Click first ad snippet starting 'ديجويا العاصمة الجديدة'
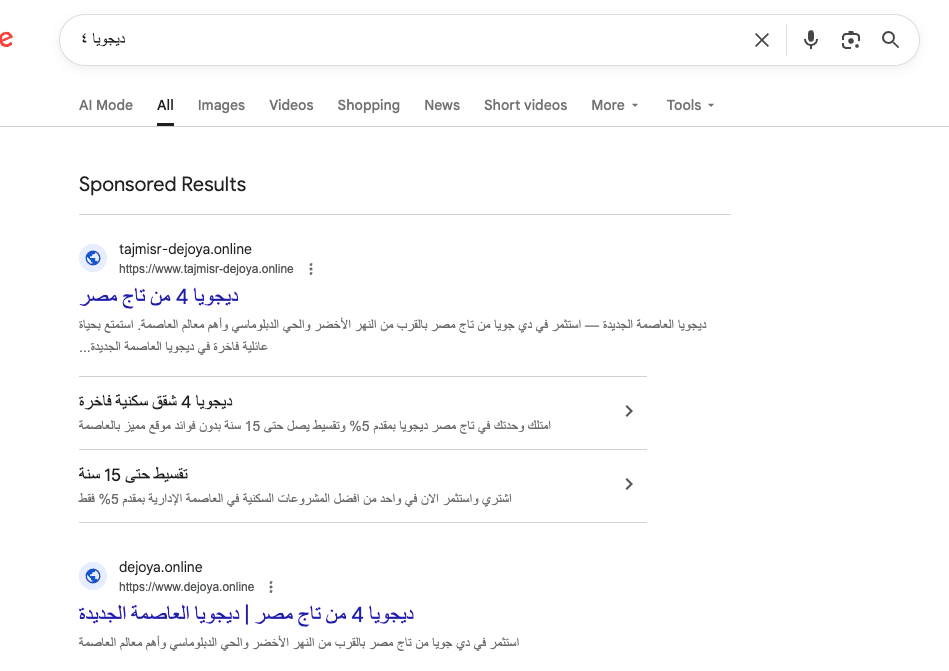This screenshot has height=671, width=949. click(x=393, y=336)
